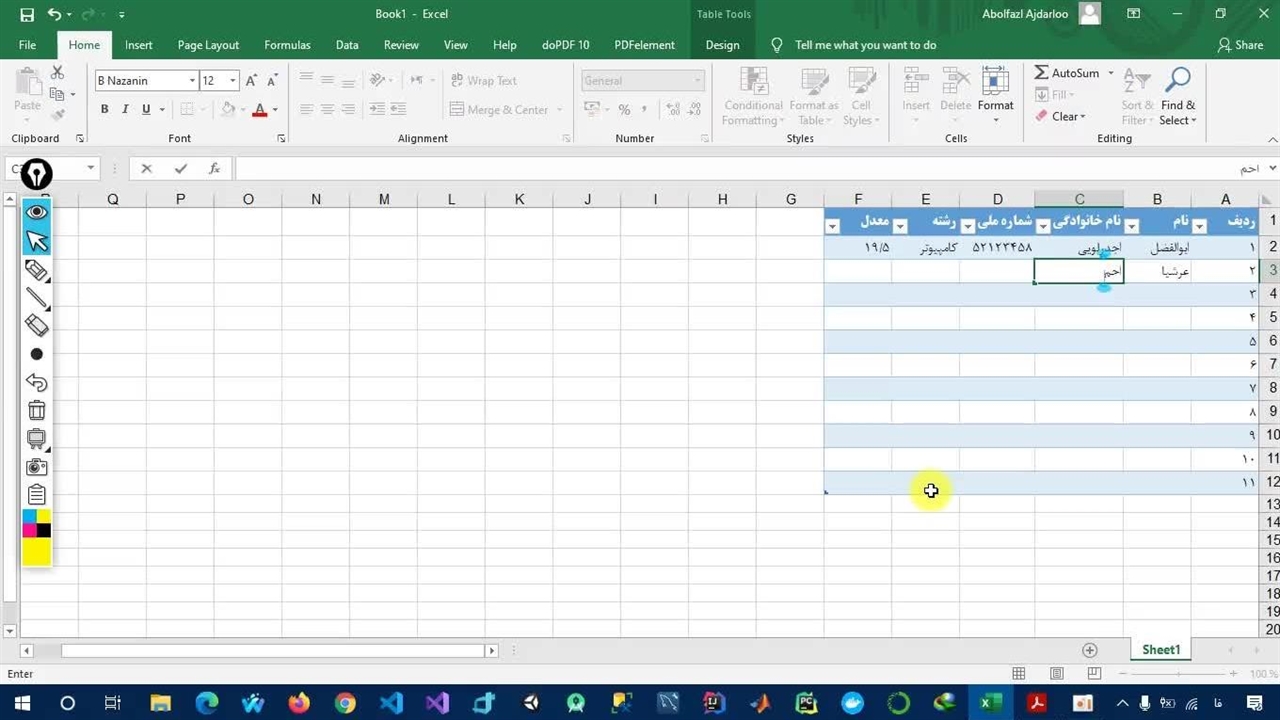
Task: Select the eraser tool in annotation toolbar
Action: click(x=37, y=325)
